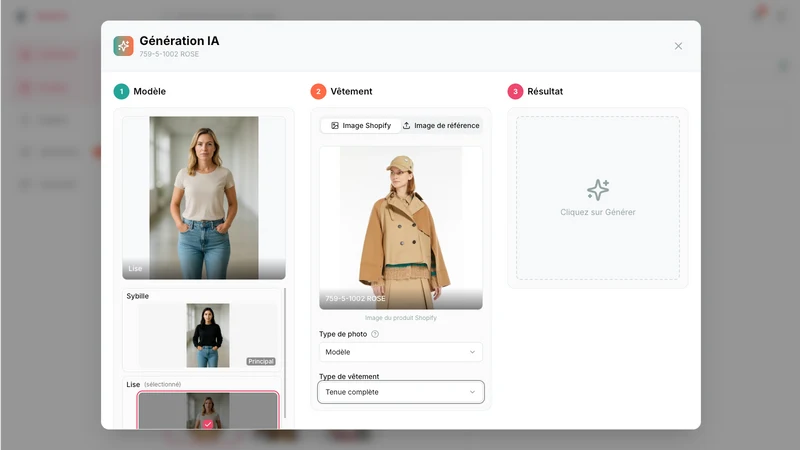Click the model list scrollbar
Image resolution: width=800 pixels, height=450 pixels.
[285, 352]
